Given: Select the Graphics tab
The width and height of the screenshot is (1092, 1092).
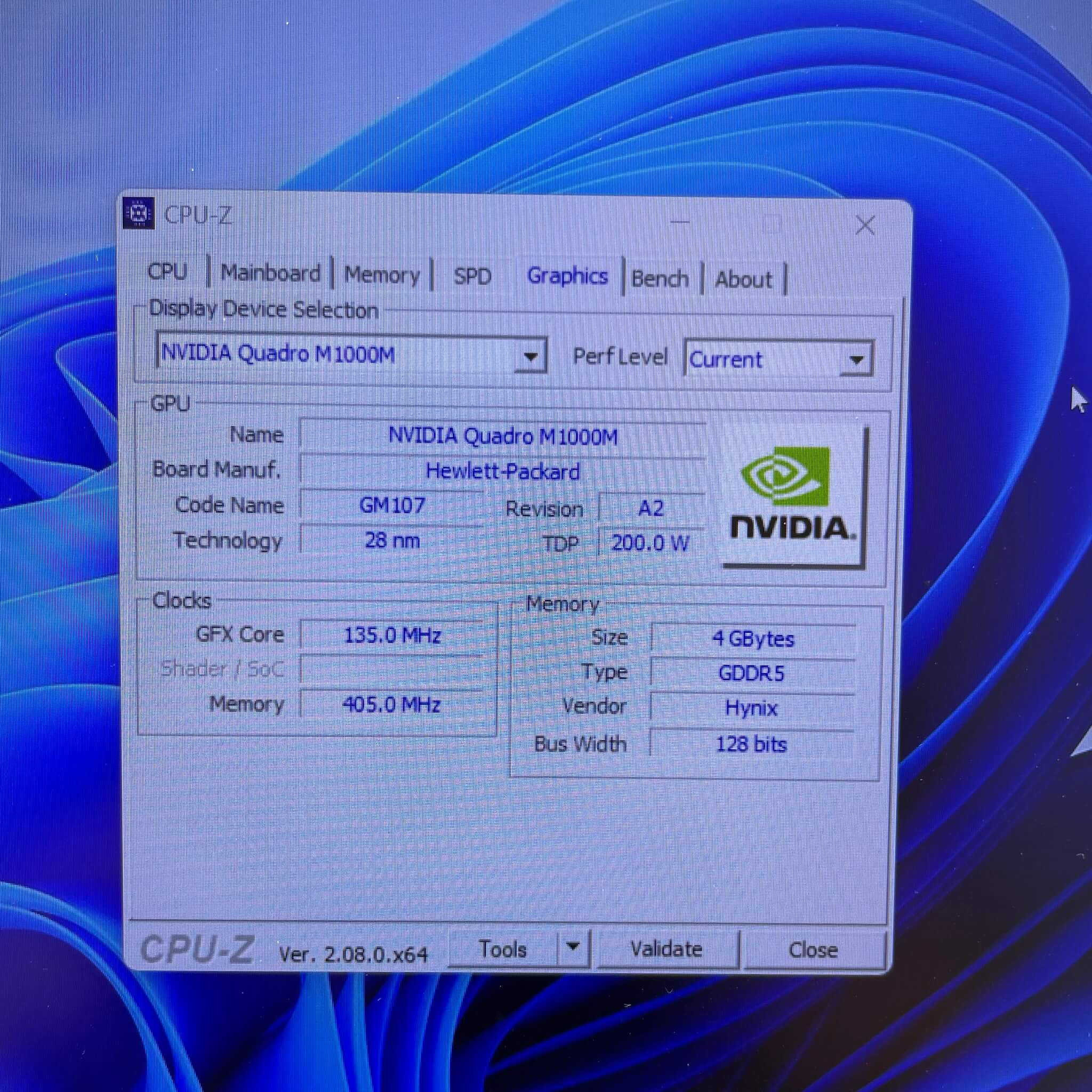Looking at the screenshot, I should coord(567,276).
